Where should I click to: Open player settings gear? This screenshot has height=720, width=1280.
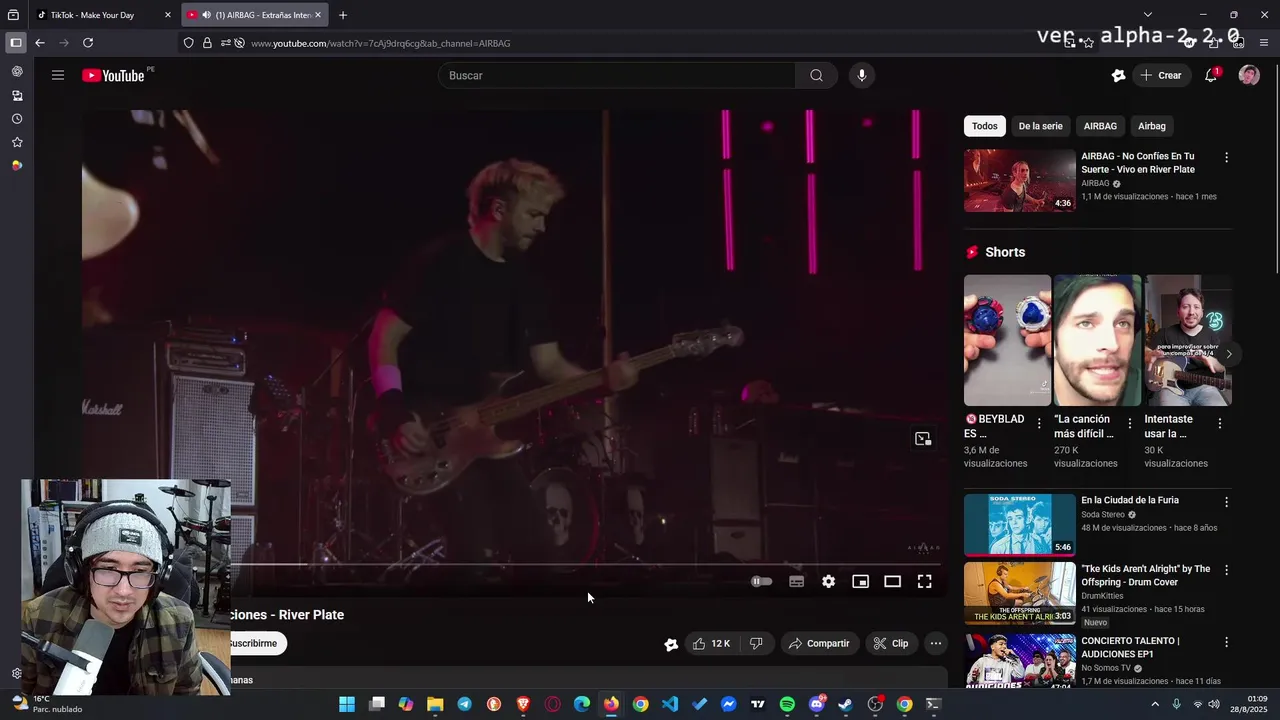click(x=828, y=581)
